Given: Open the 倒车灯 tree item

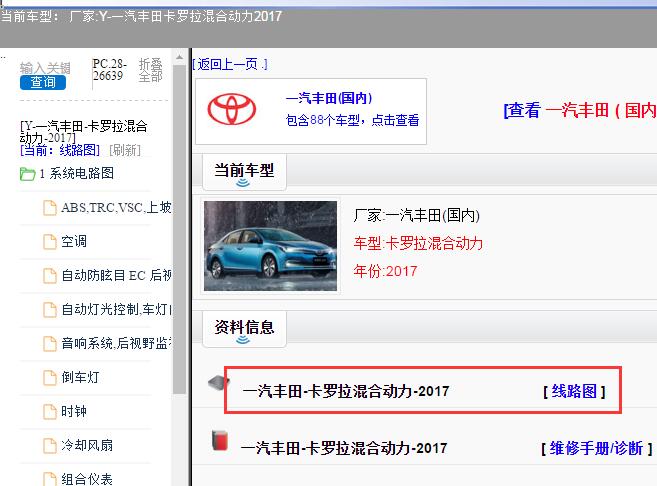Looking at the screenshot, I should 80,377.
